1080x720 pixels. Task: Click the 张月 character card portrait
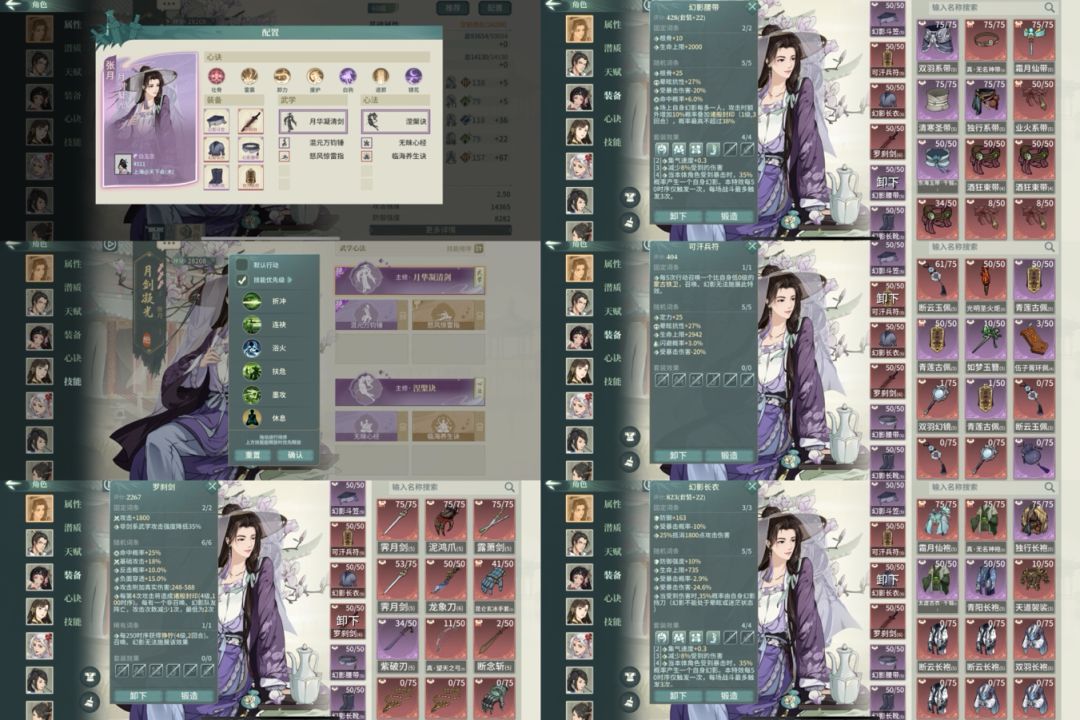(x=149, y=119)
